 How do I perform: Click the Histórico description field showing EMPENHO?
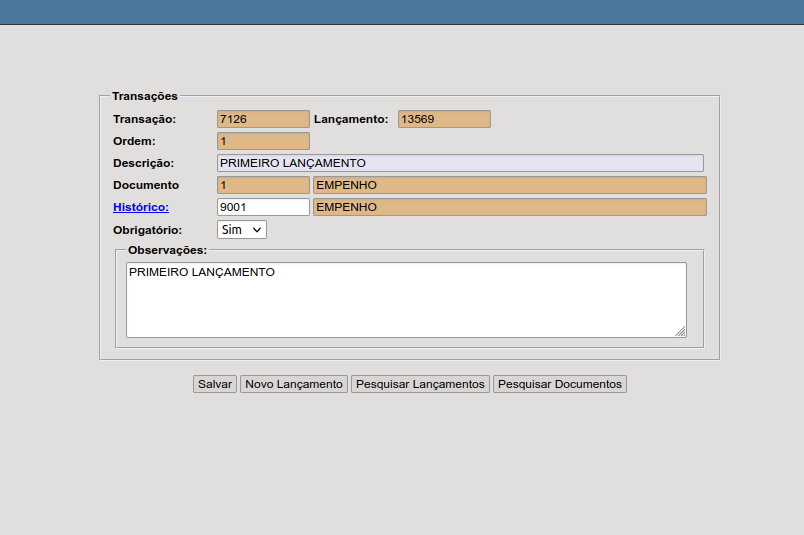509,207
